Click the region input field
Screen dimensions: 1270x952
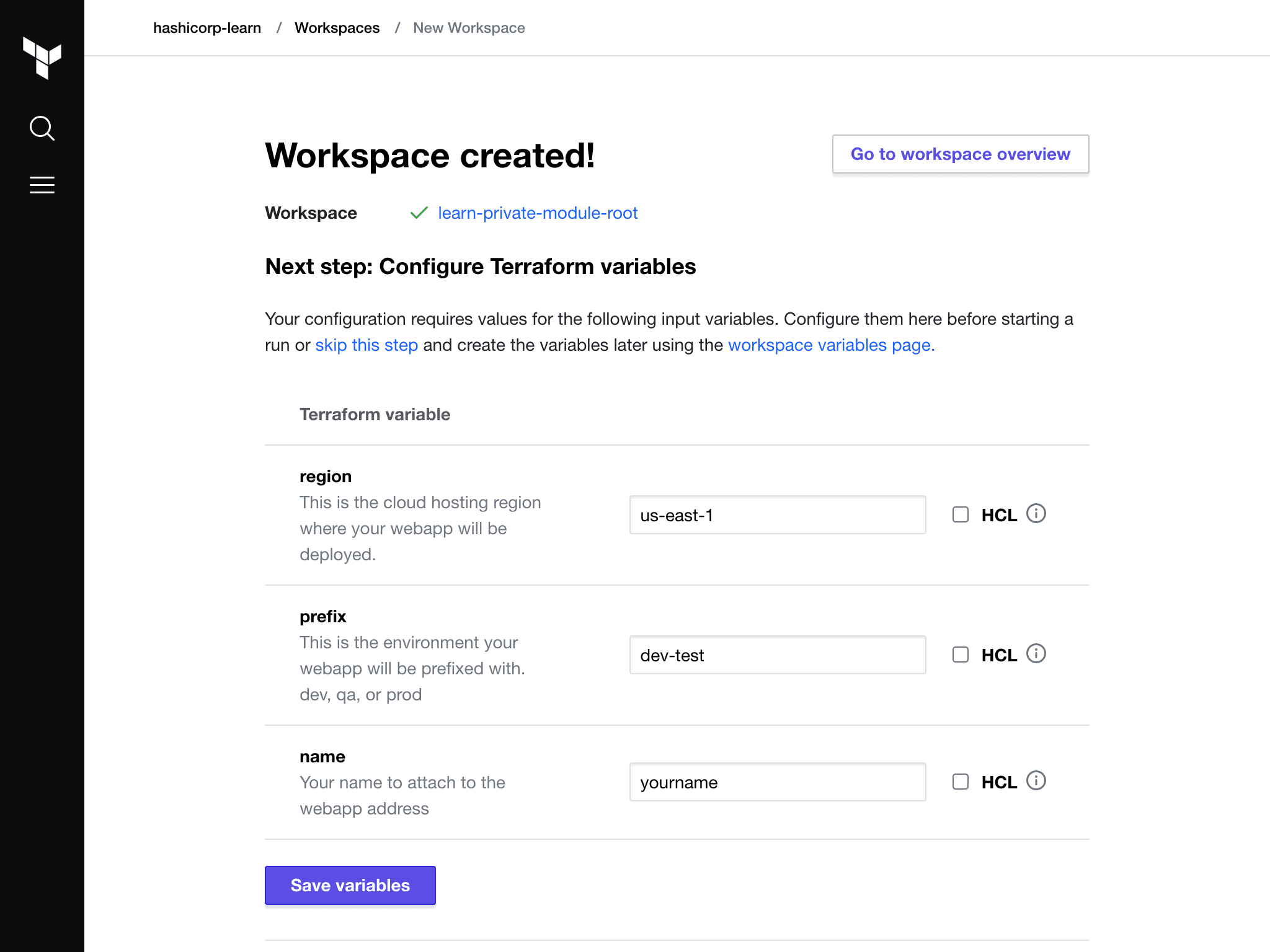777,515
